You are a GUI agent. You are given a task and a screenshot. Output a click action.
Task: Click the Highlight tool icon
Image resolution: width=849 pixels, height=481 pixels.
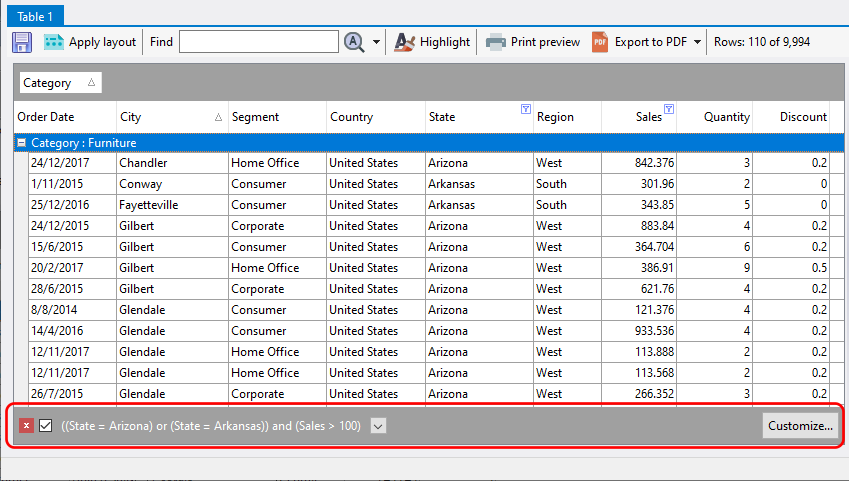404,42
